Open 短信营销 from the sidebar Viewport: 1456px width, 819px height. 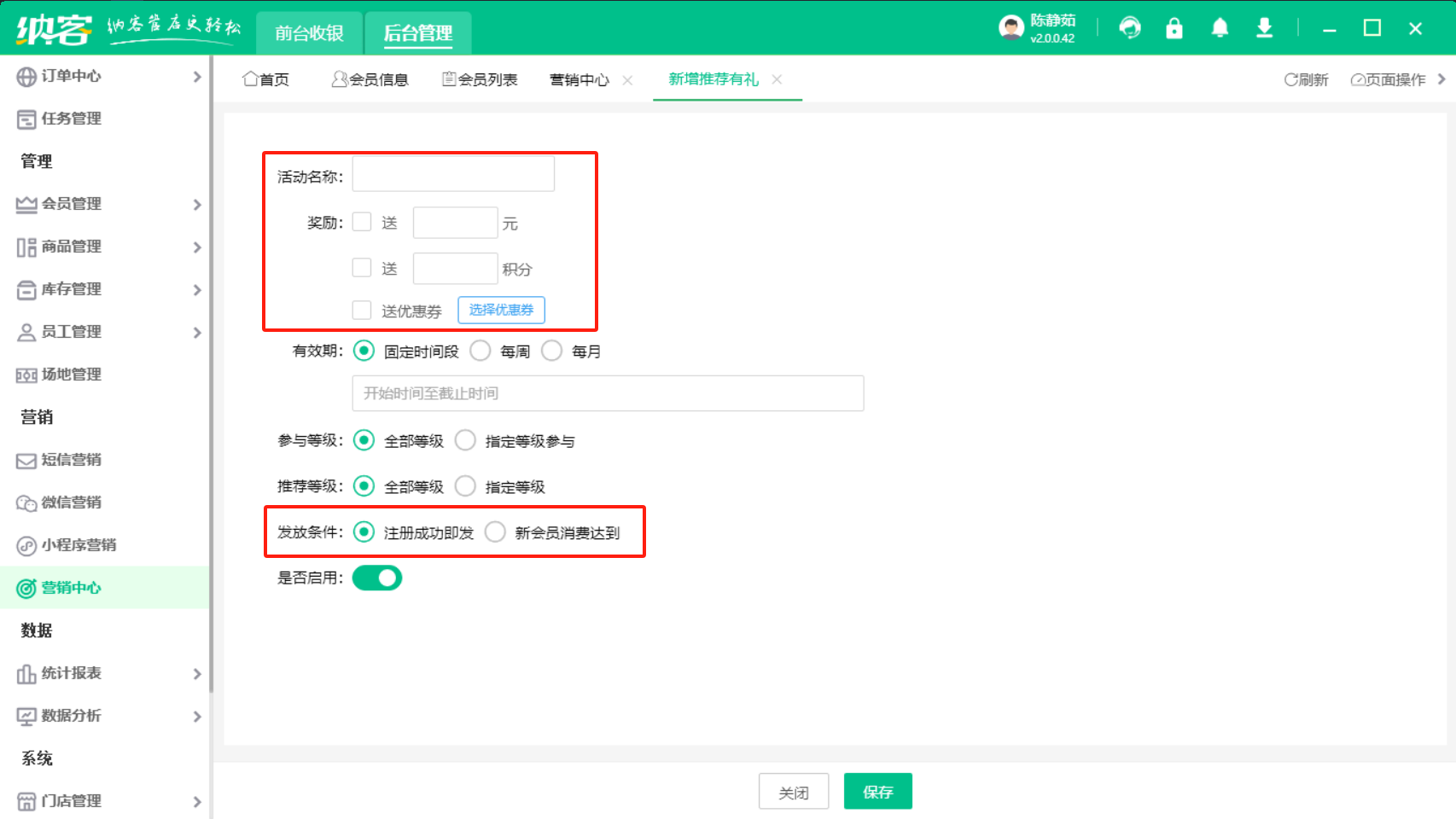point(71,460)
